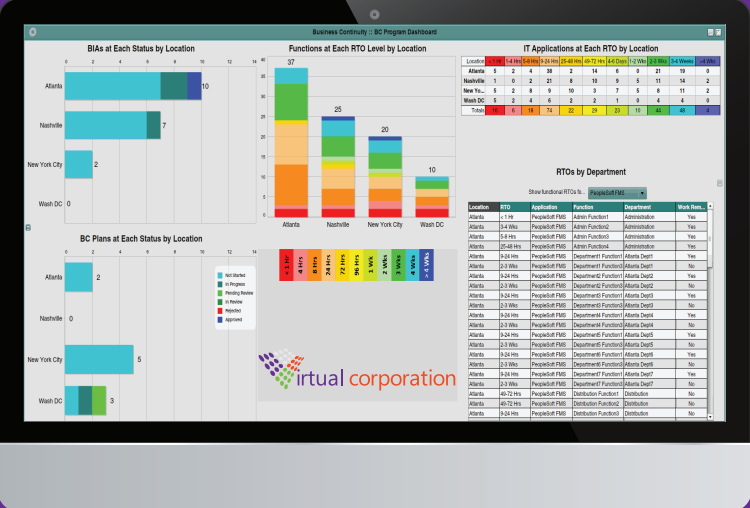Click the gear icon in the title bar

point(32,32)
